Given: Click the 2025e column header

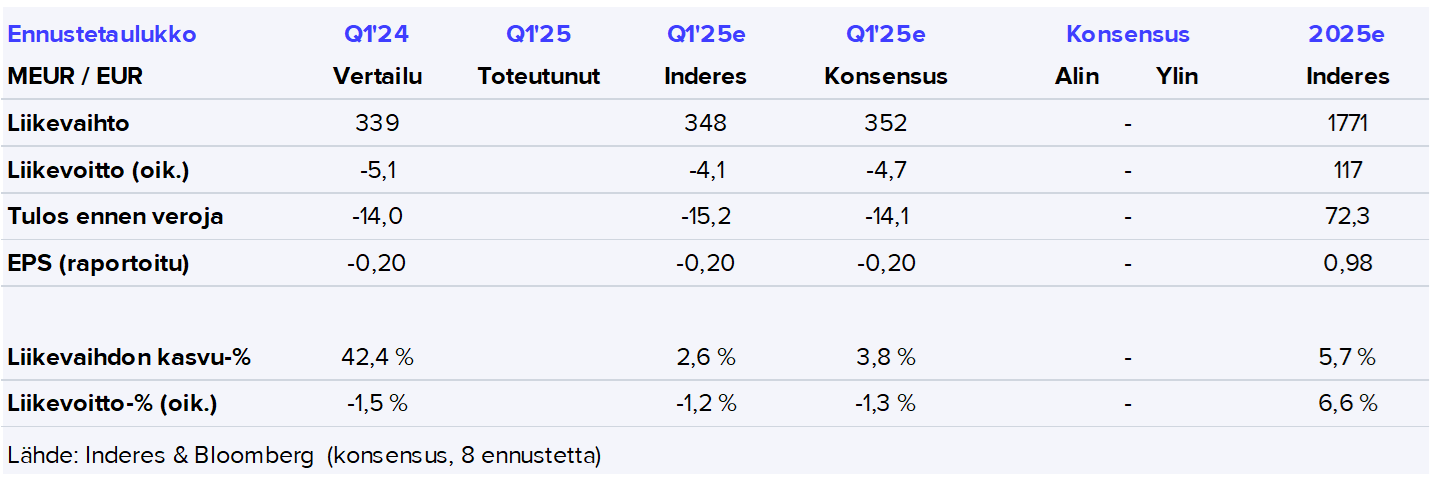Looking at the screenshot, I should click(x=1347, y=34).
